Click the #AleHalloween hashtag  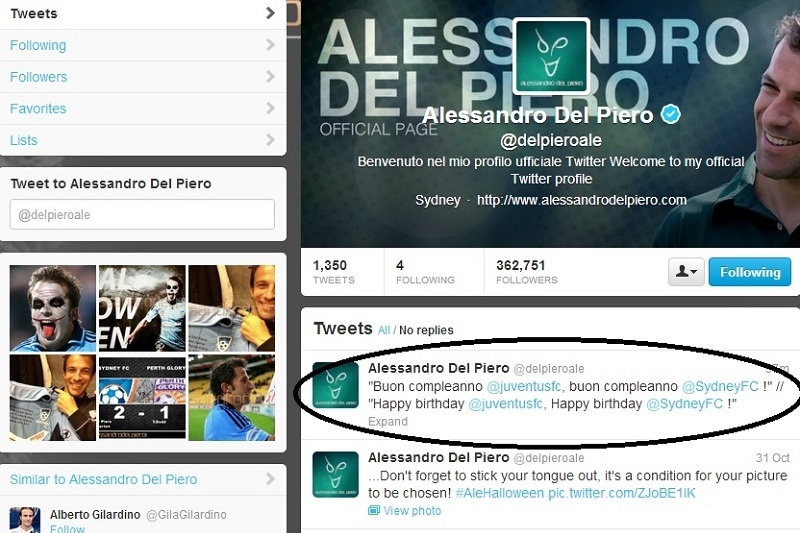tap(499, 493)
